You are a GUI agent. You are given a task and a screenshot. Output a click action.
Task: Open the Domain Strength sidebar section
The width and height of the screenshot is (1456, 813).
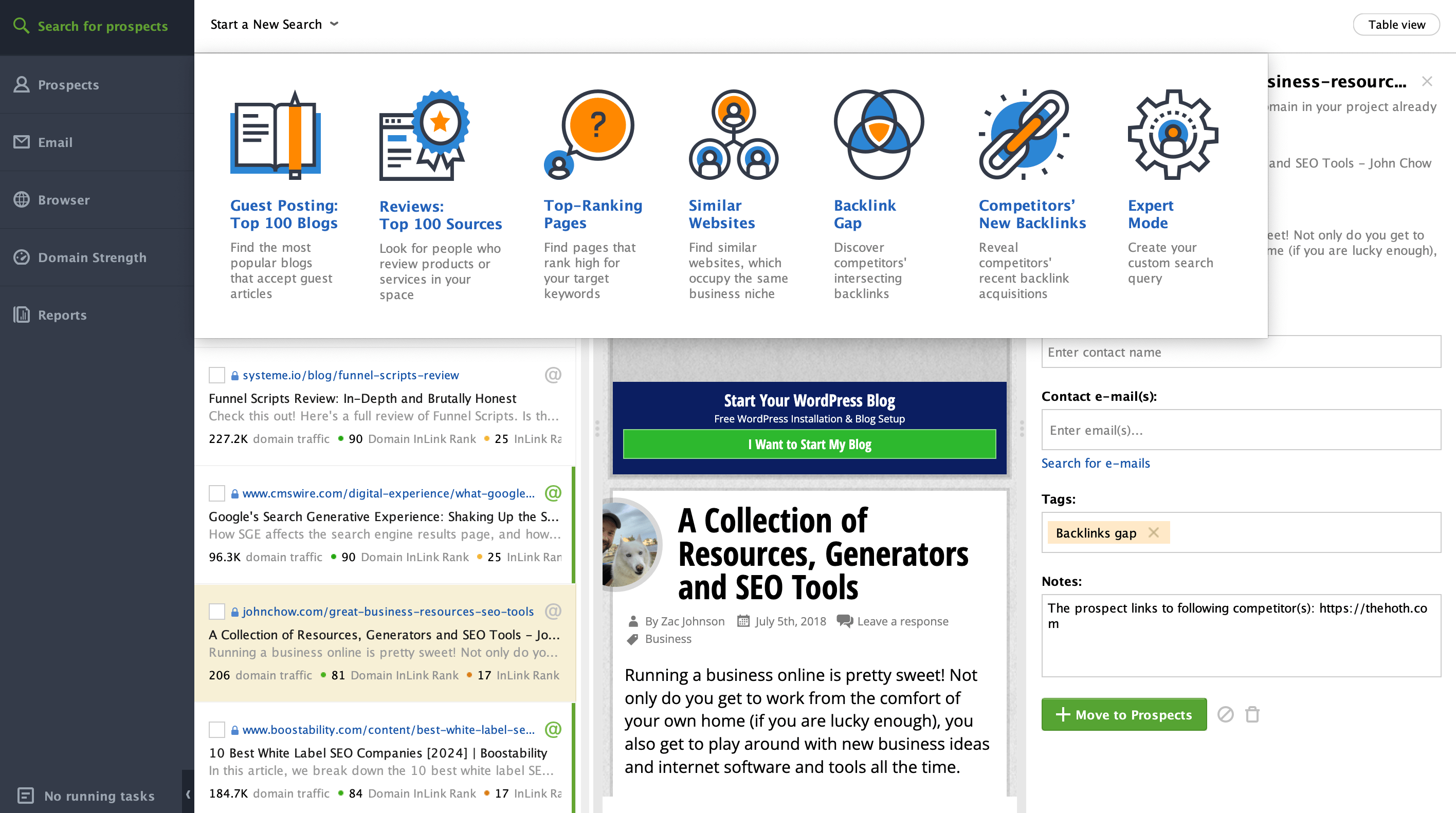[x=92, y=257]
